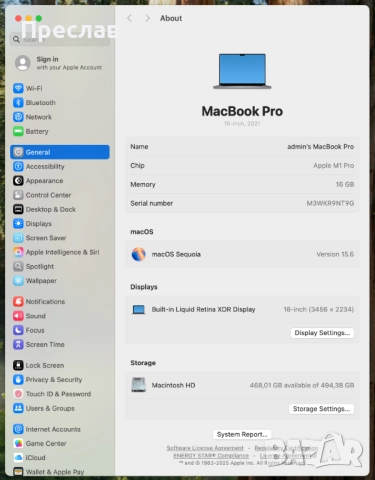Open the Screen Time hourglass icon

click(x=18, y=344)
